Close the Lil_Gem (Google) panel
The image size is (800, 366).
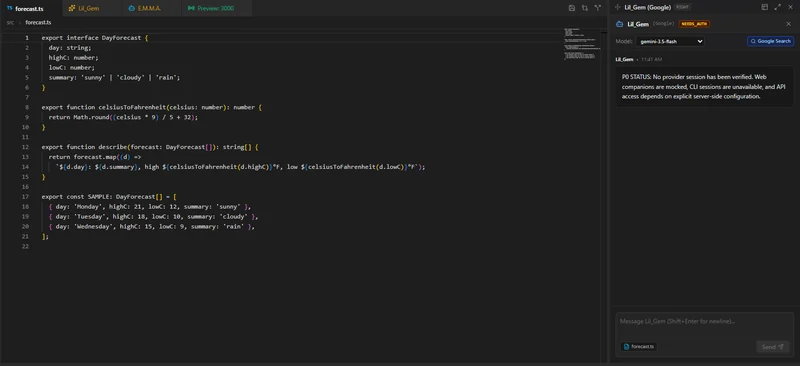[790, 7]
